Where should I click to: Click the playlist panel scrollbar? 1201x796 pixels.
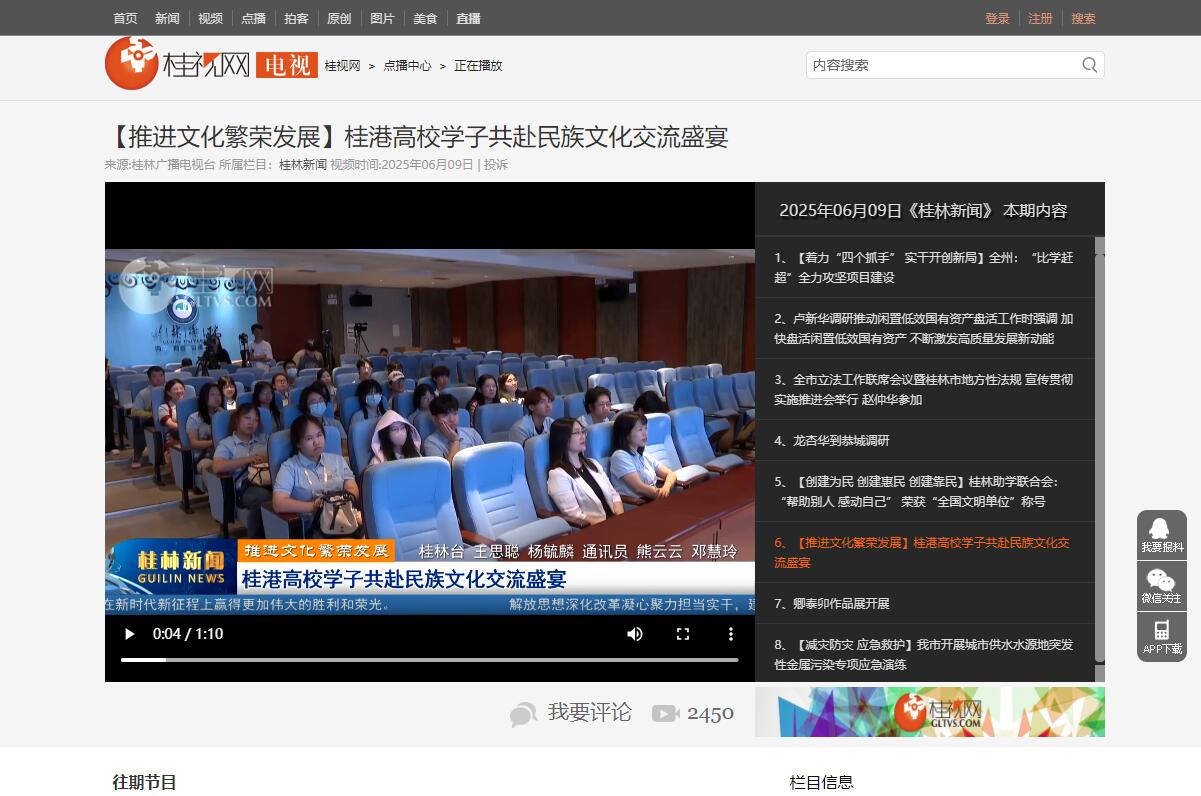[1099, 450]
